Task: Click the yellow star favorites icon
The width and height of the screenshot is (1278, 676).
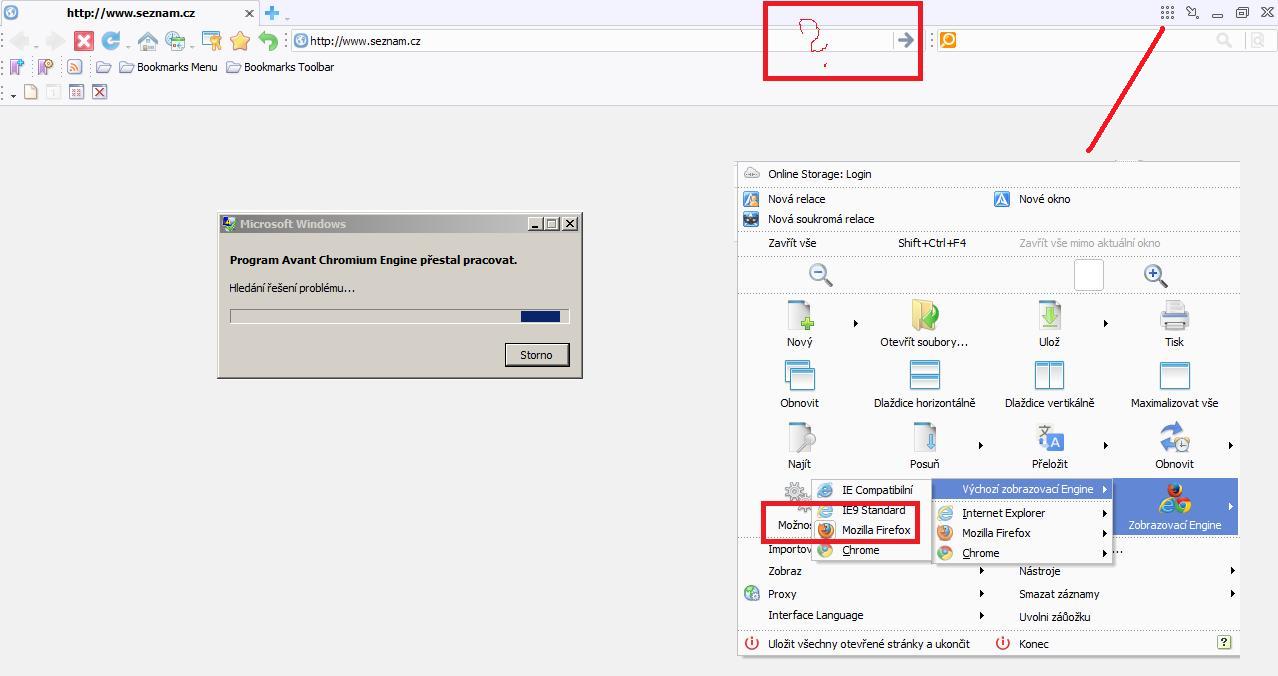Action: 240,41
